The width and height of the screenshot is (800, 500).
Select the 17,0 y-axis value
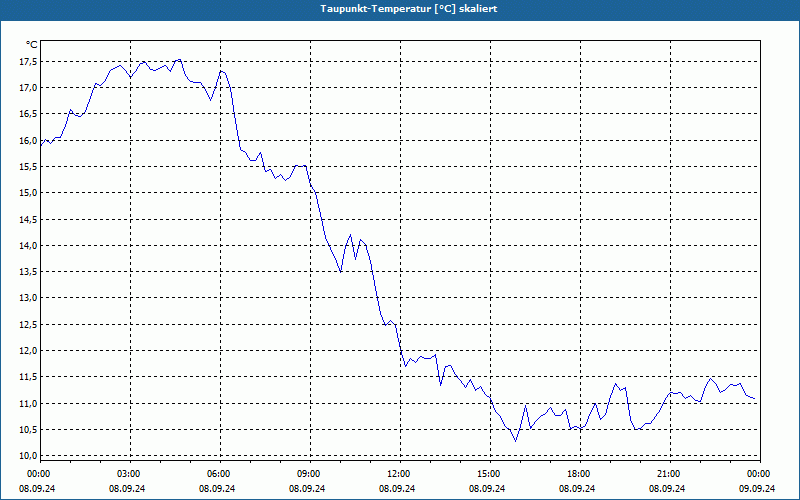(x=28, y=88)
